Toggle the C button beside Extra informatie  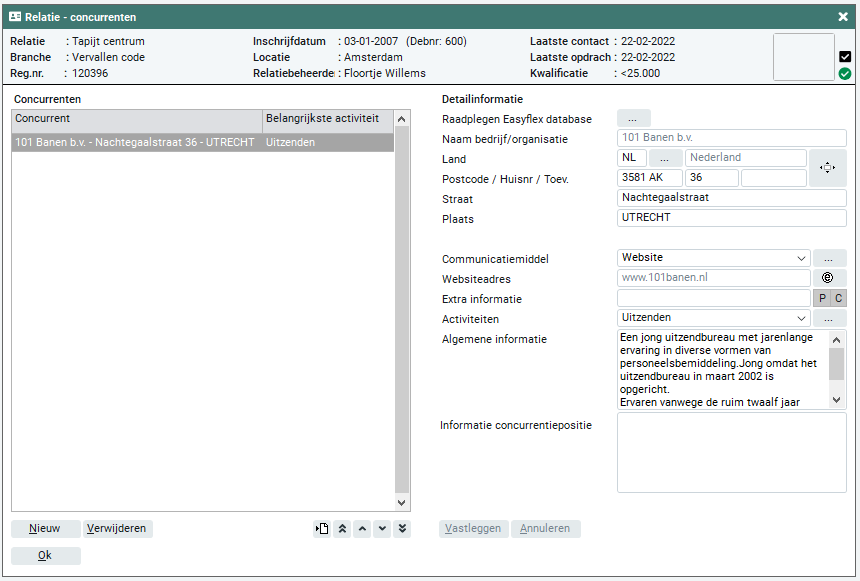839,298
